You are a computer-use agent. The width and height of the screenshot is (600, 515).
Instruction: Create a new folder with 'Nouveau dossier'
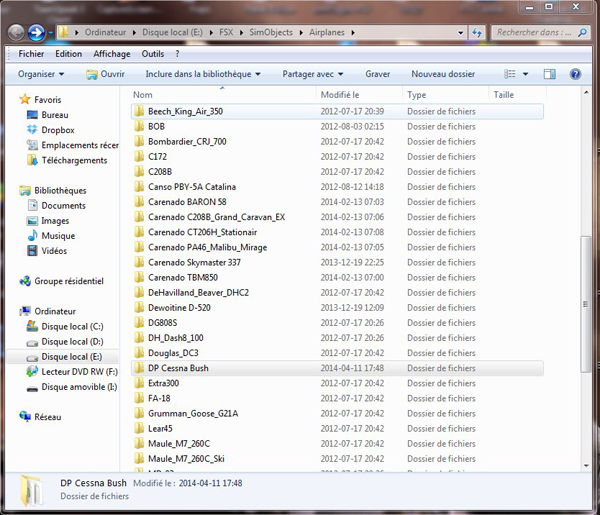point(443,74)
